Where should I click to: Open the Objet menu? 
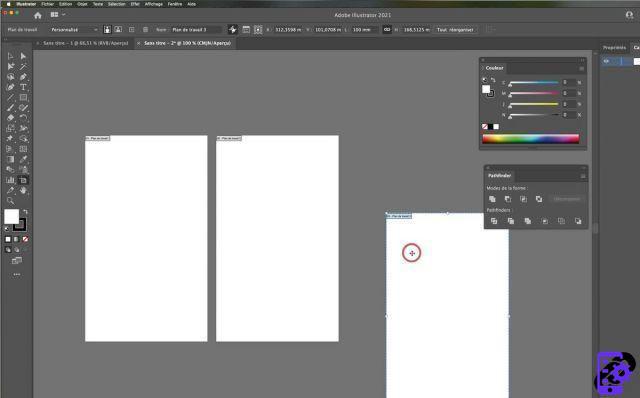click(x=82, y=4)
